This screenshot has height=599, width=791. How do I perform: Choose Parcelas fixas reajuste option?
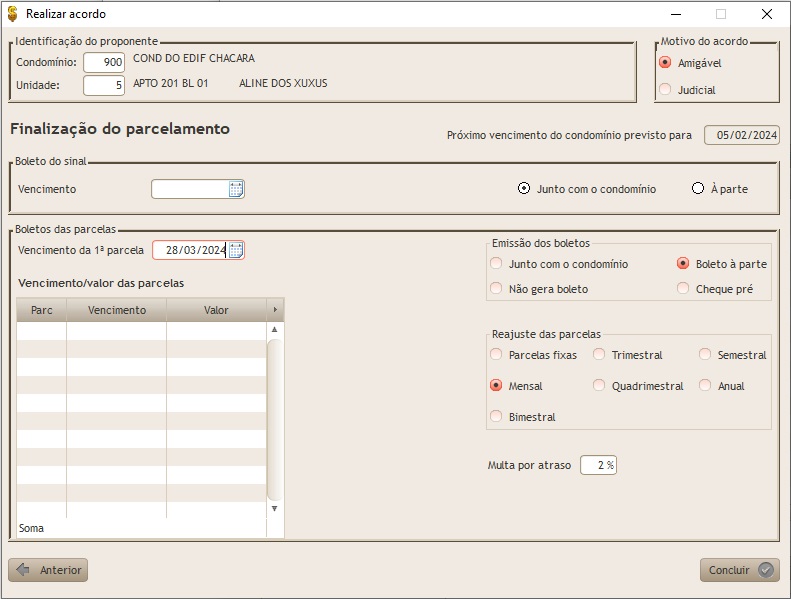pyautogui.click(x=497, y=355)
